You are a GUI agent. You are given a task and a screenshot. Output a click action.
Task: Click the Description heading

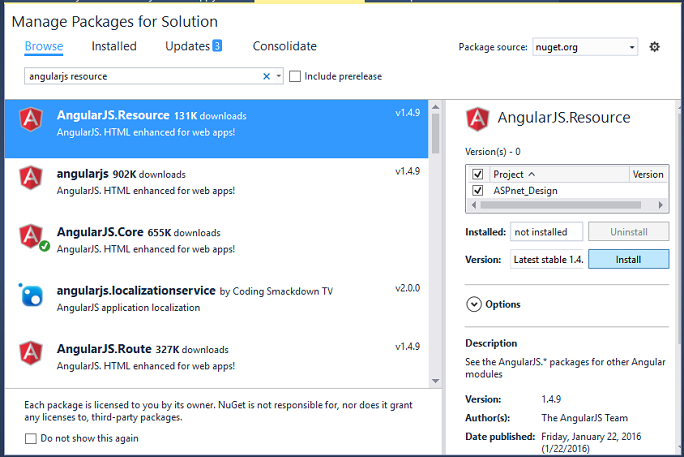[x=491, y=343]
